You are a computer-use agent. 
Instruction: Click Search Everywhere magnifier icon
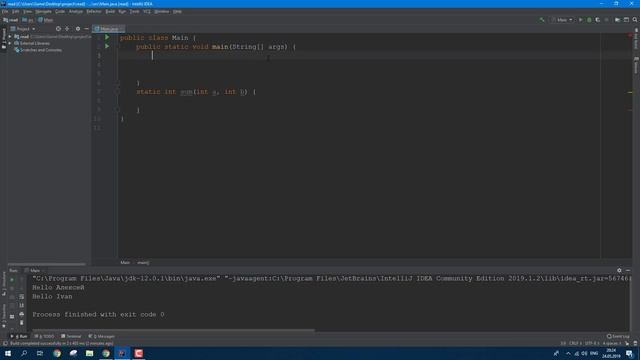pyautogui.click(x=635, y=20)
